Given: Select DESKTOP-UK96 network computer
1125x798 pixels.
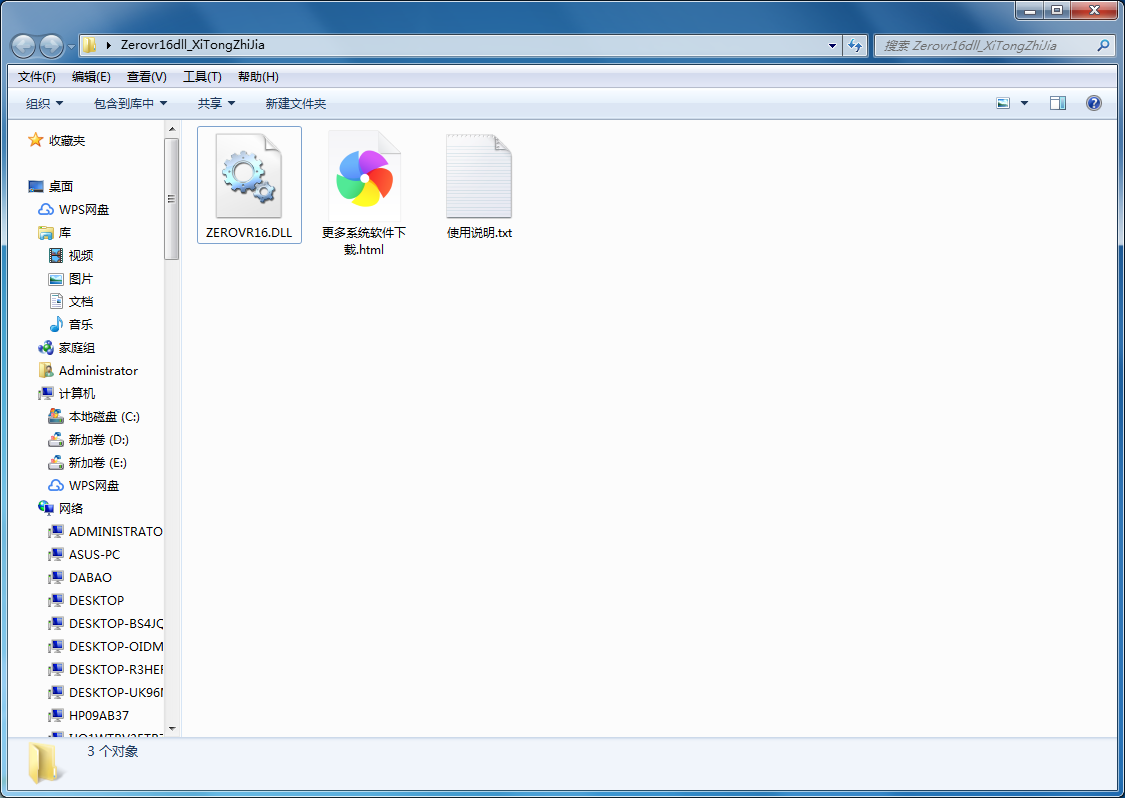Looking at the screenshot, I should 105,692.
